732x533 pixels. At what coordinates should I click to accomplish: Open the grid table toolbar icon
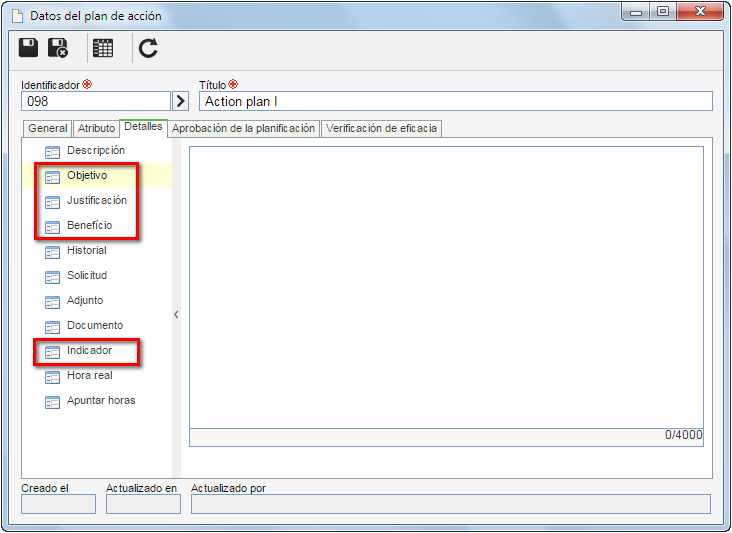coord(103,48)
